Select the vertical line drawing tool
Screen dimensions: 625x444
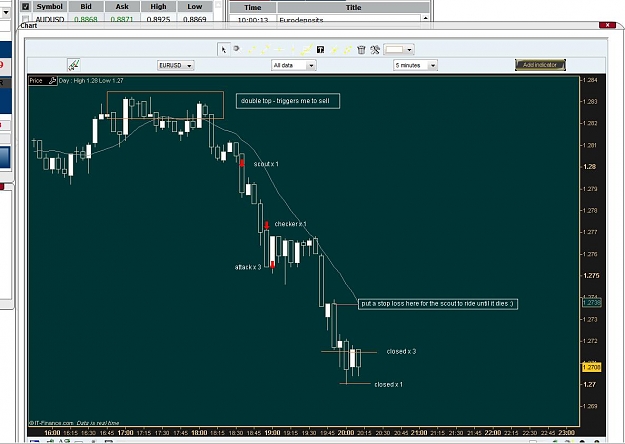point(293,49)
